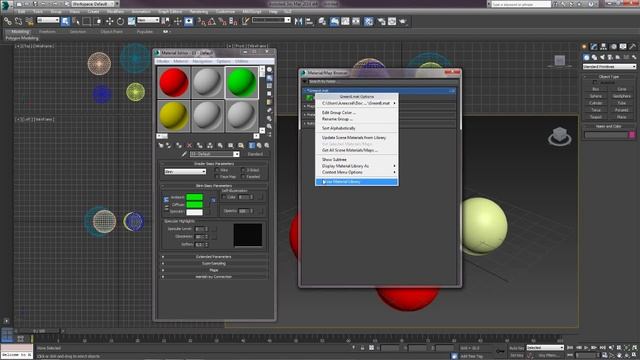The image size is (640, 360).
Task: Expand the mental ray Connection rollout
Action: click(x=214, y=277)
